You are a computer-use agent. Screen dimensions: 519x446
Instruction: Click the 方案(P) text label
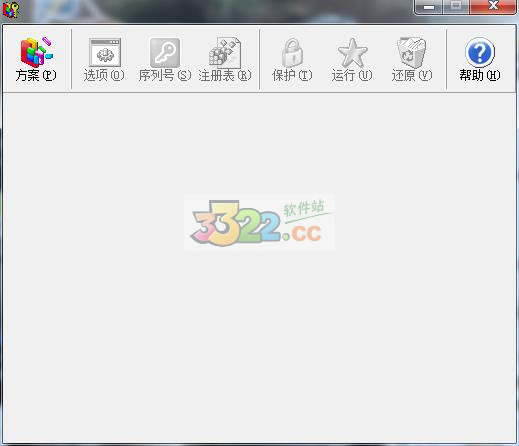tap(36, 75)
